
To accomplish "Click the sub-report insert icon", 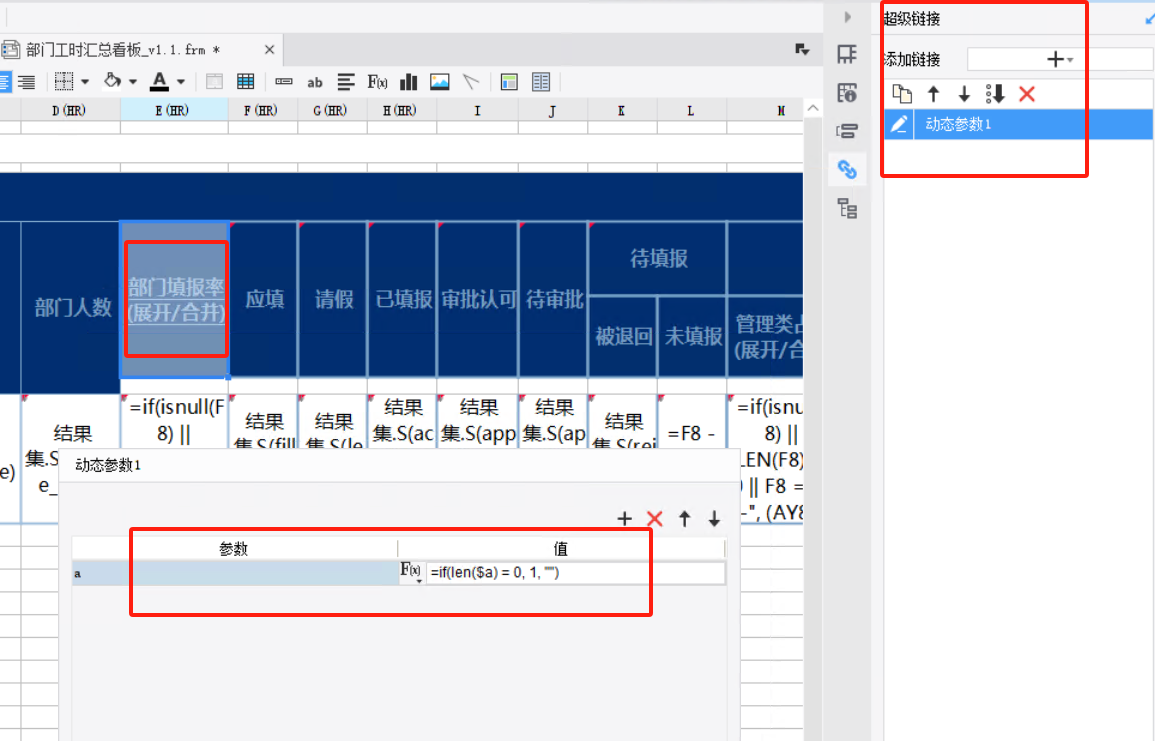I will pyautogui.click(x=509, y=82).
